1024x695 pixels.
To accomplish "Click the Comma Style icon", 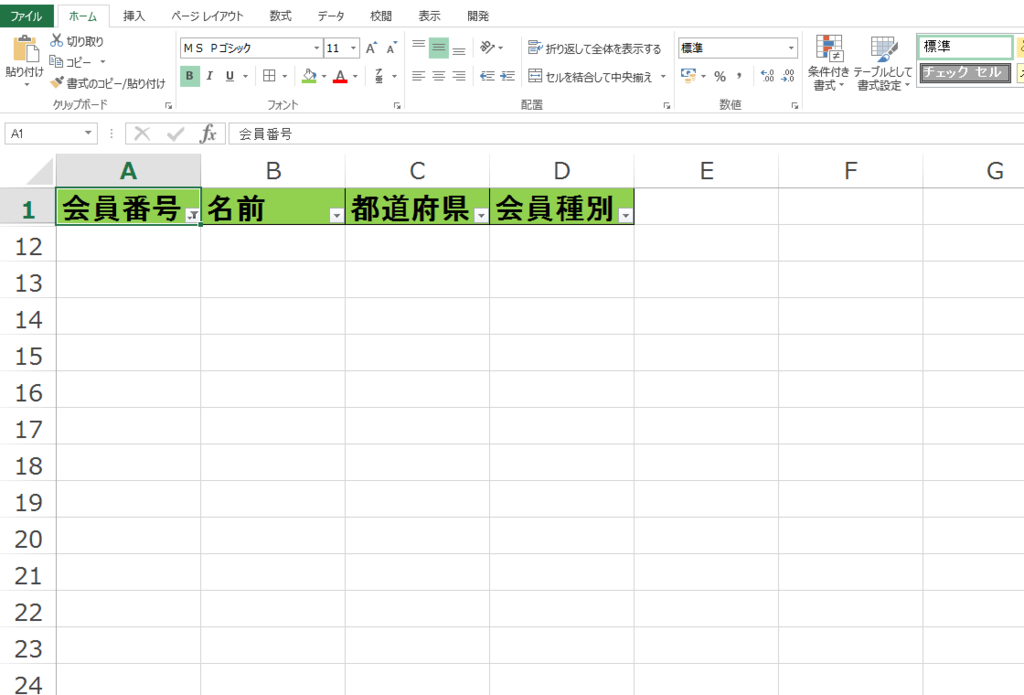I will click(x=738, y=75).
